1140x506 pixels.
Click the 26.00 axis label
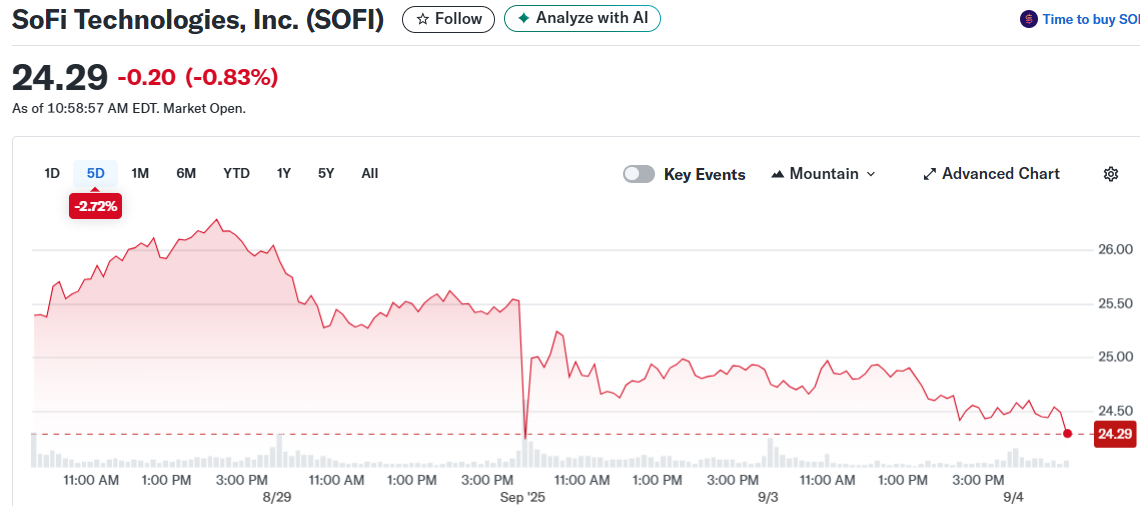[x=1115, y=249]
